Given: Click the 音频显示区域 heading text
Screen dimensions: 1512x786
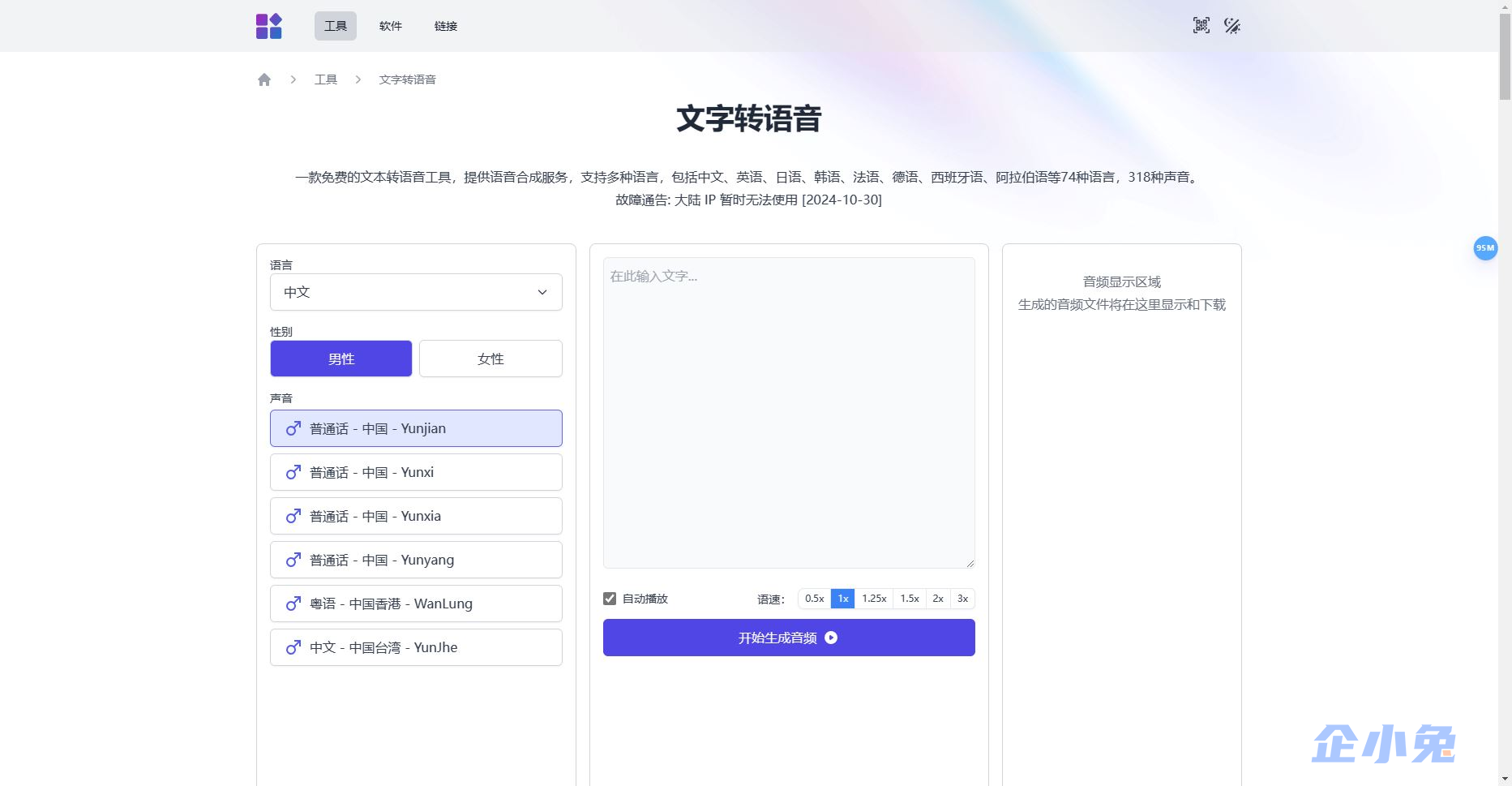Looking at the screenshot, I should [1122, 281].
